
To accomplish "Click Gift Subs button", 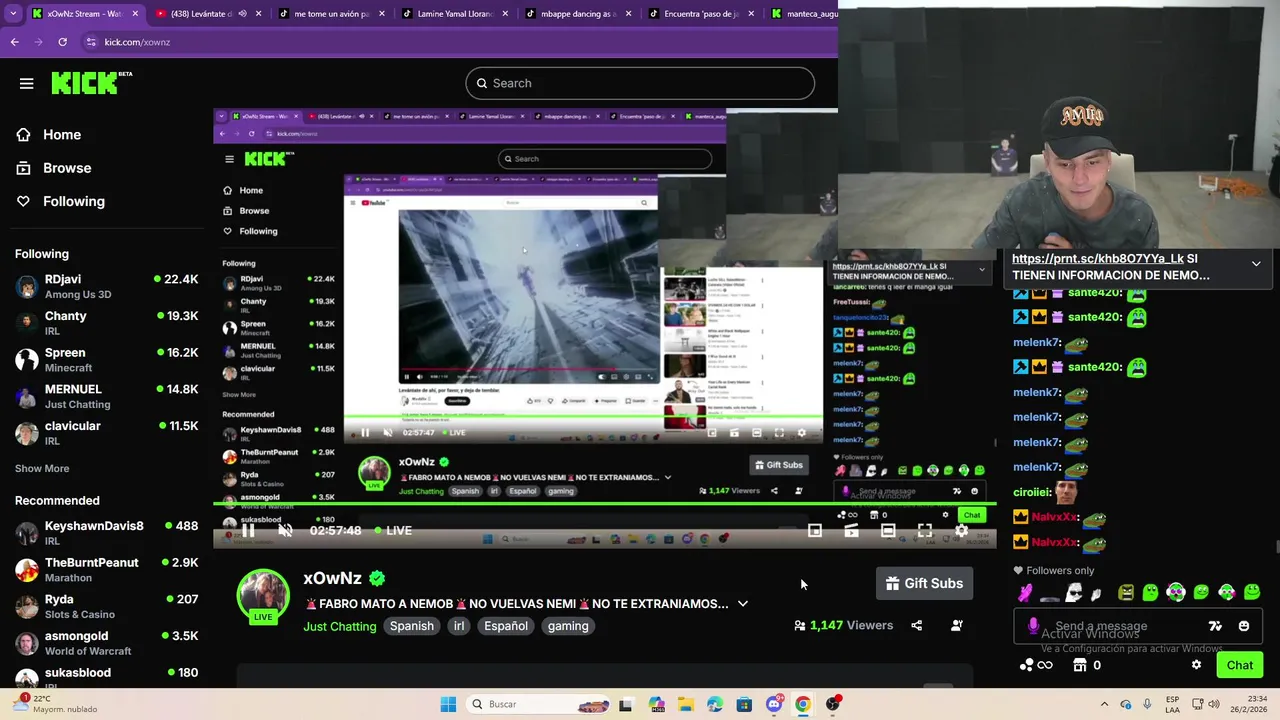I will click(925, 583).
